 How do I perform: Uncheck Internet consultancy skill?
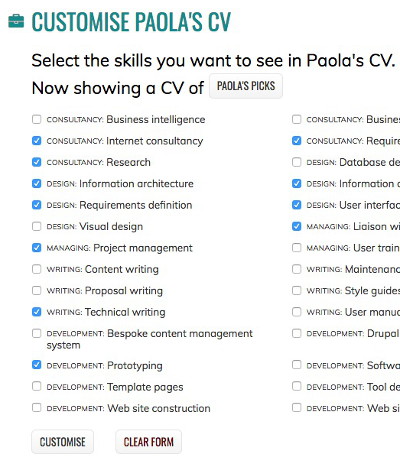click(37, 141)
